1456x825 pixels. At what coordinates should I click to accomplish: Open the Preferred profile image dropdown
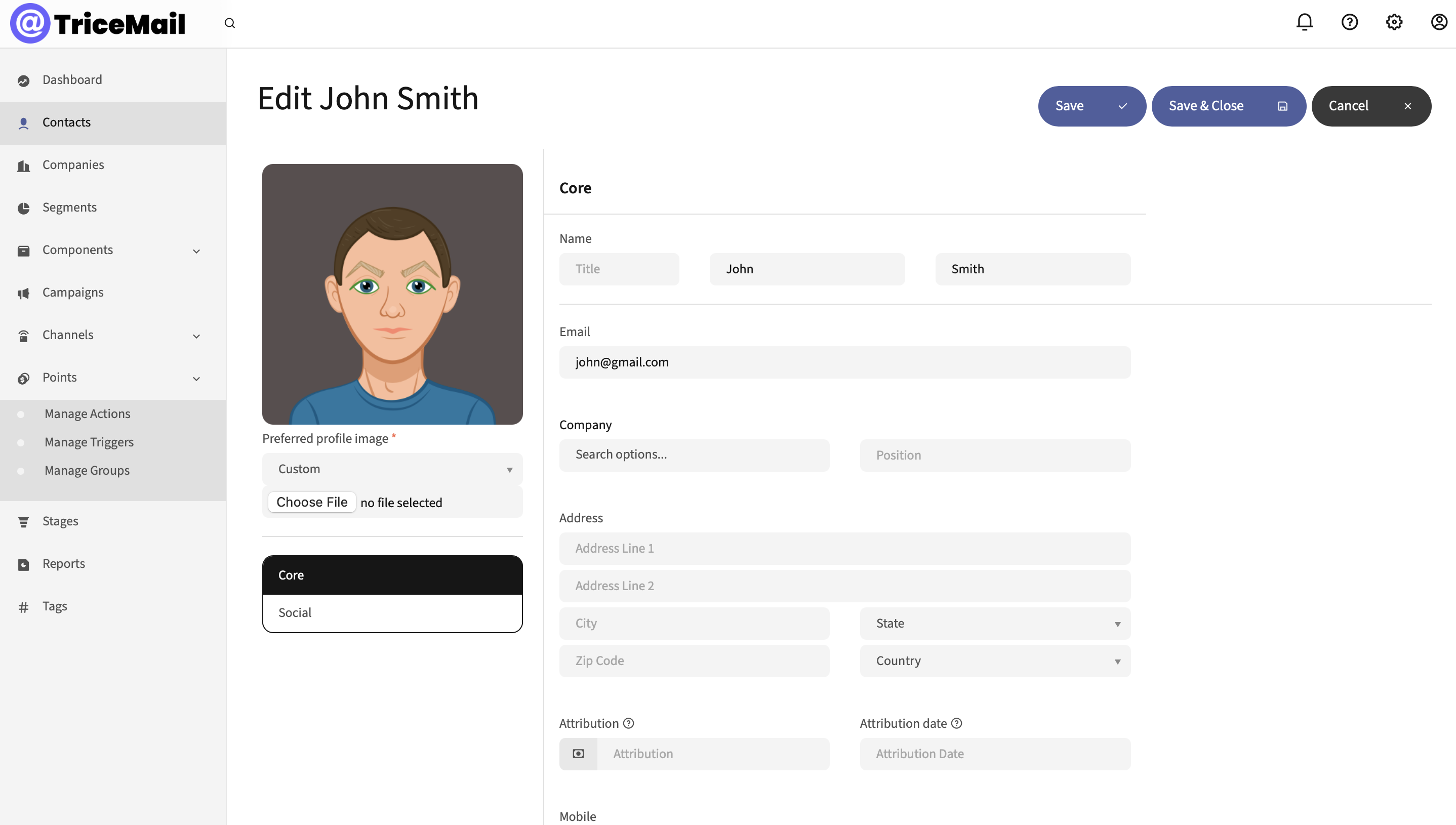tap(392, 469)
